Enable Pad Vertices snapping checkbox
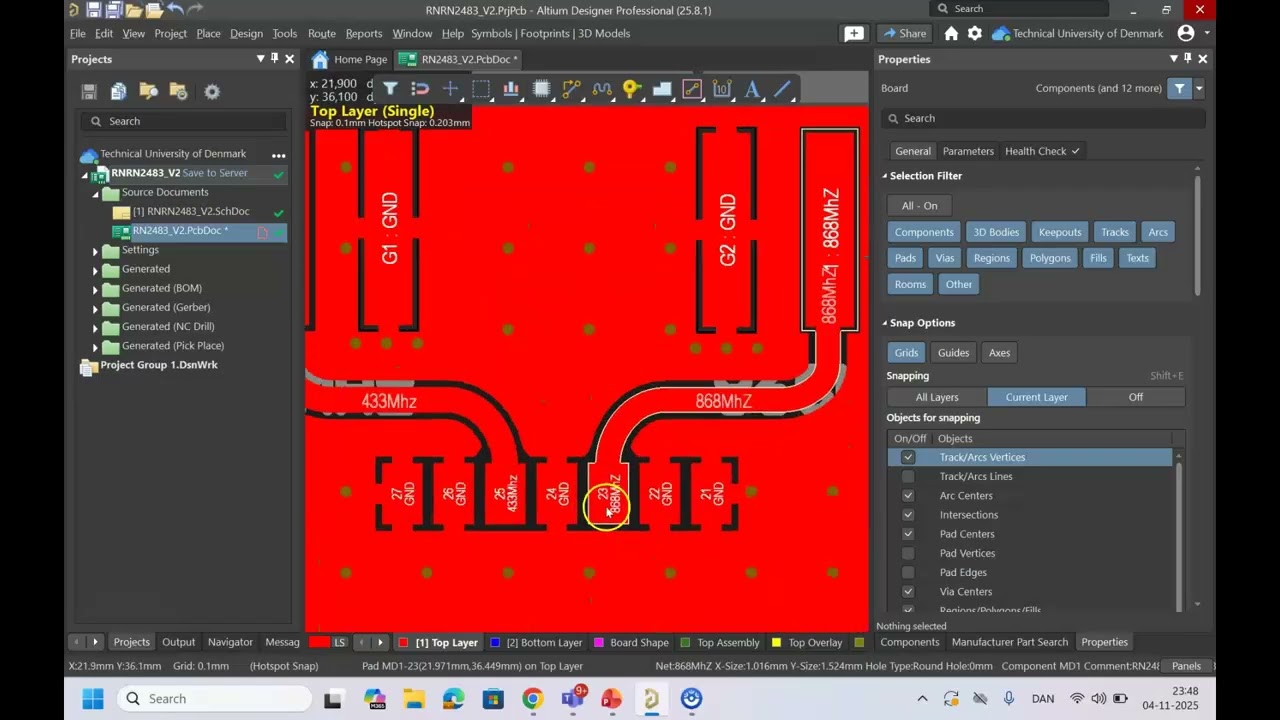 tap(908, 553)
